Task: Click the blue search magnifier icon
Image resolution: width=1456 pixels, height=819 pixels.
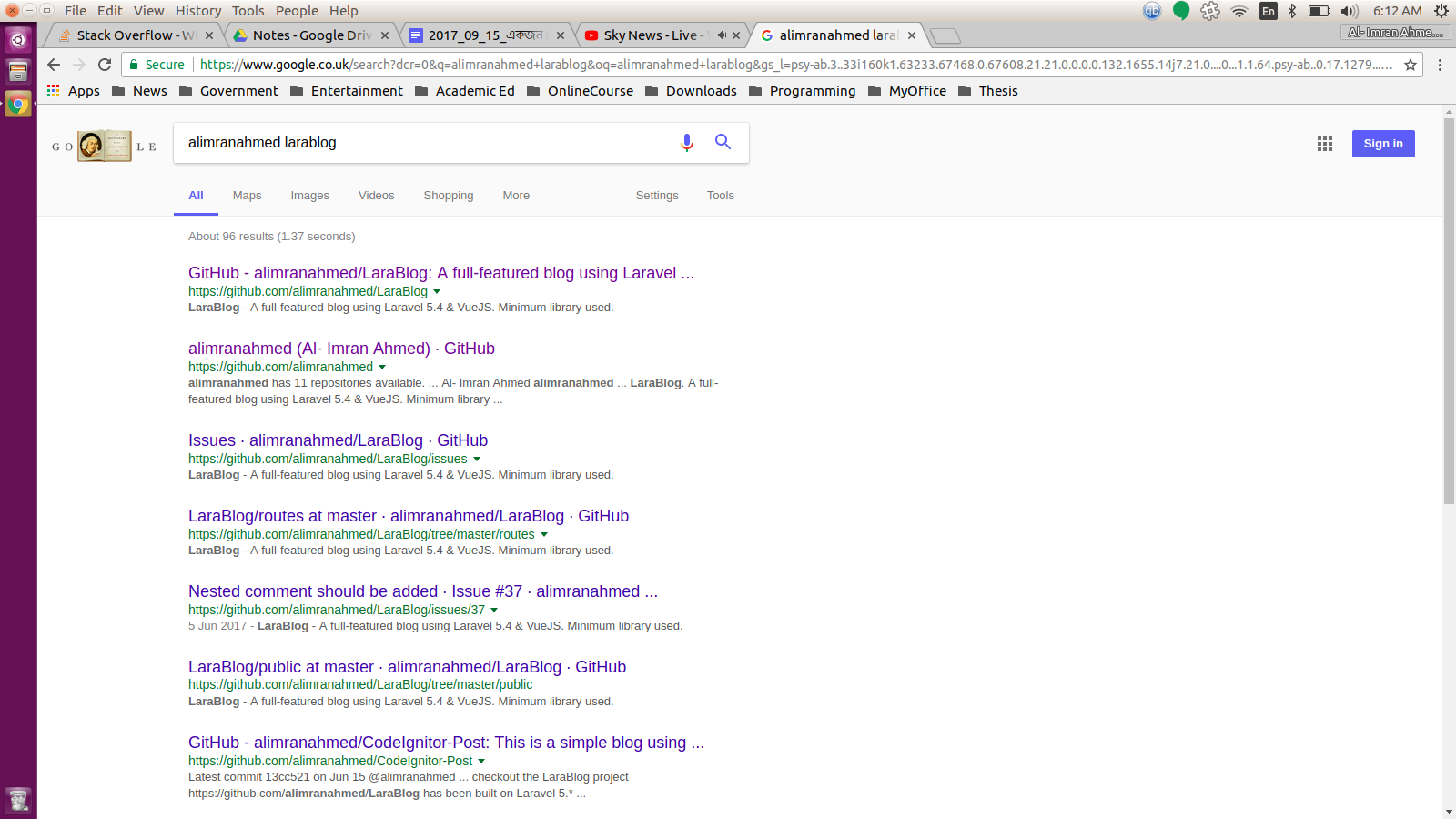Action: pos(723,142)
